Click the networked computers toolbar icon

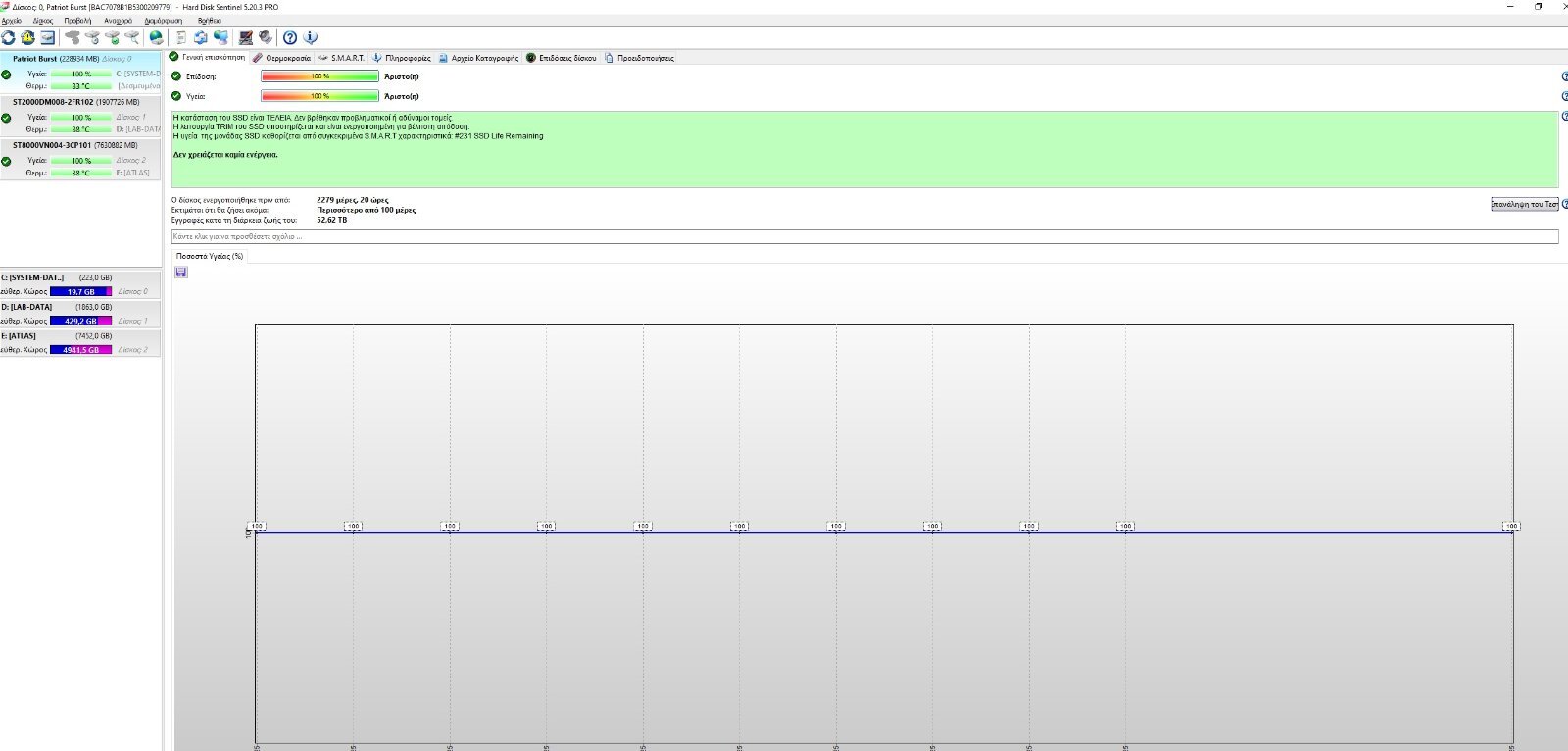pos(220,37)
